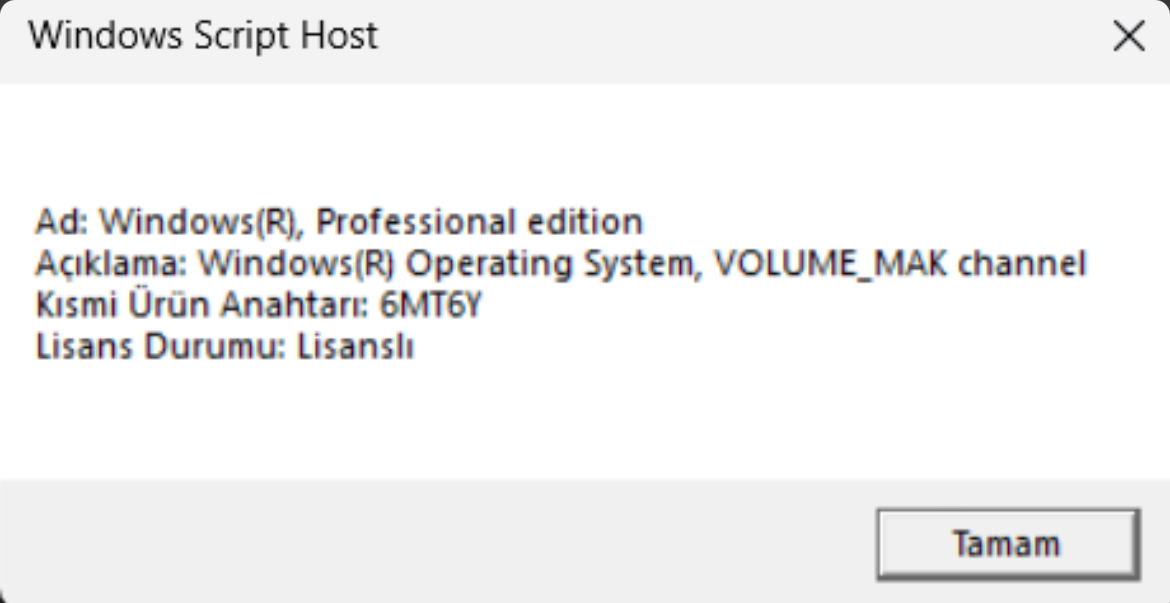Click the Tamam button
Viewport: 1170px width, 603px height.
tap(1007, 545)
